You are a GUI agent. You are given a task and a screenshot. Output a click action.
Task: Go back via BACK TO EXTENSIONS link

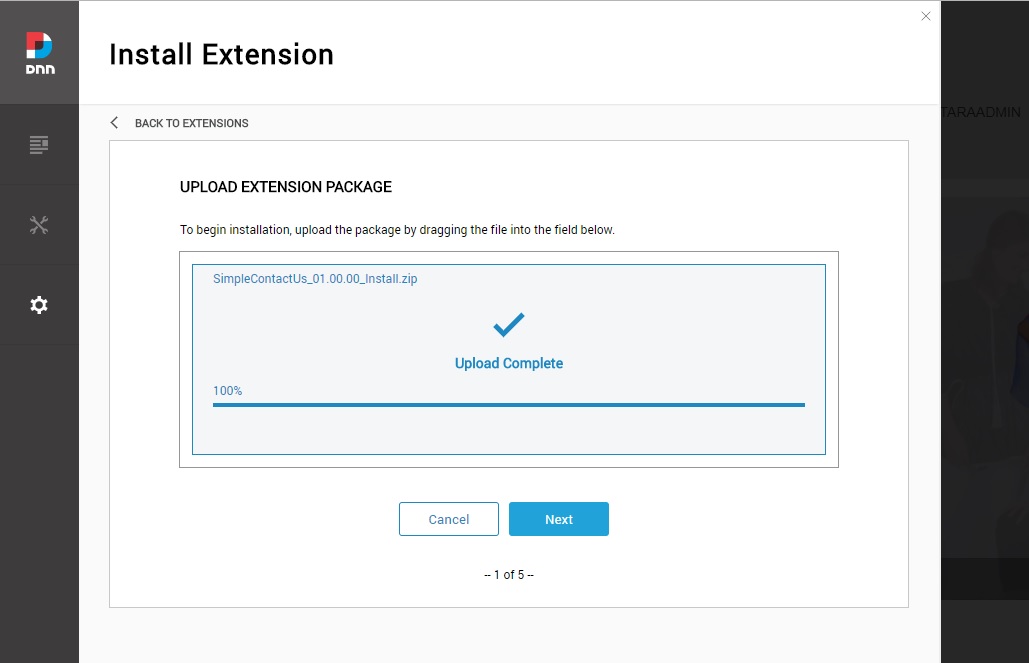pyautogui.click(x=192, y=123)
